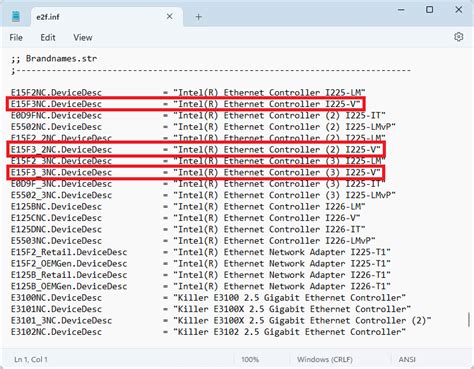Screen dimensions: 474x369
Task: Place cursor on E15F2NC.DeviceDesc line
Action: pyautogui.click(x=188, y=92)
